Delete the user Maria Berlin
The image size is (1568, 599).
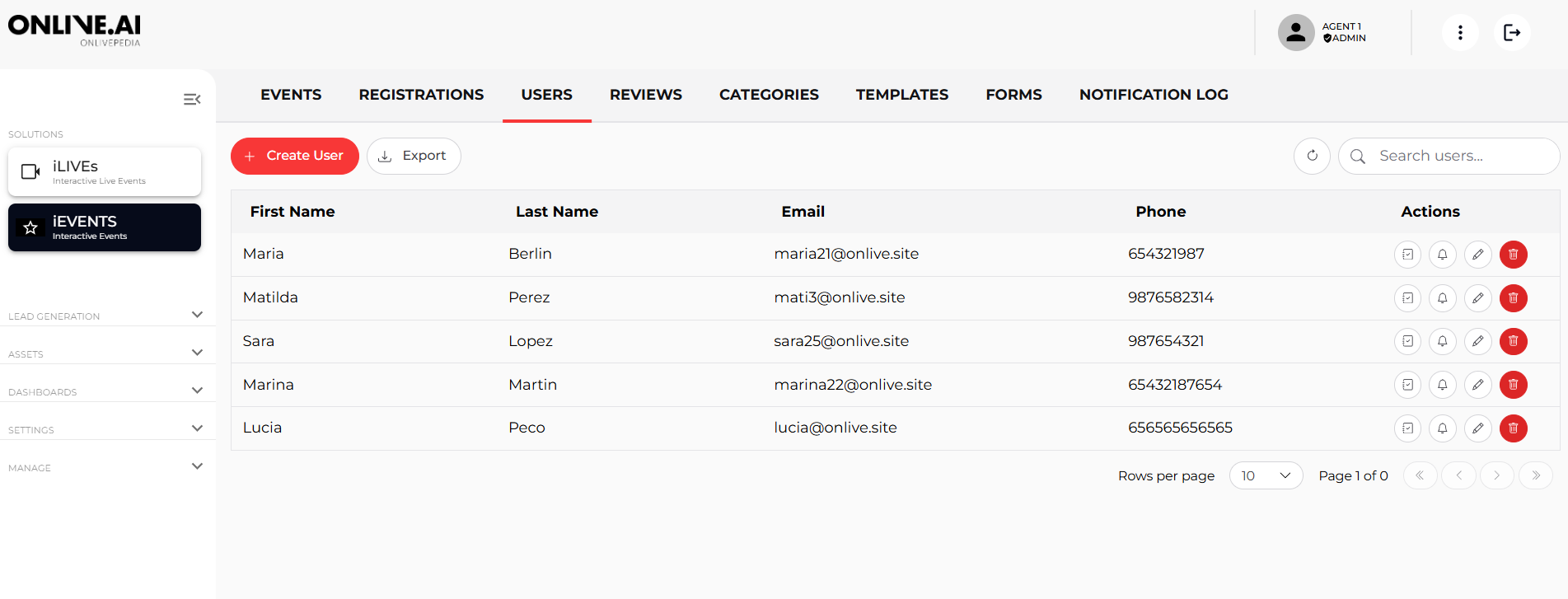point(1513,255)
